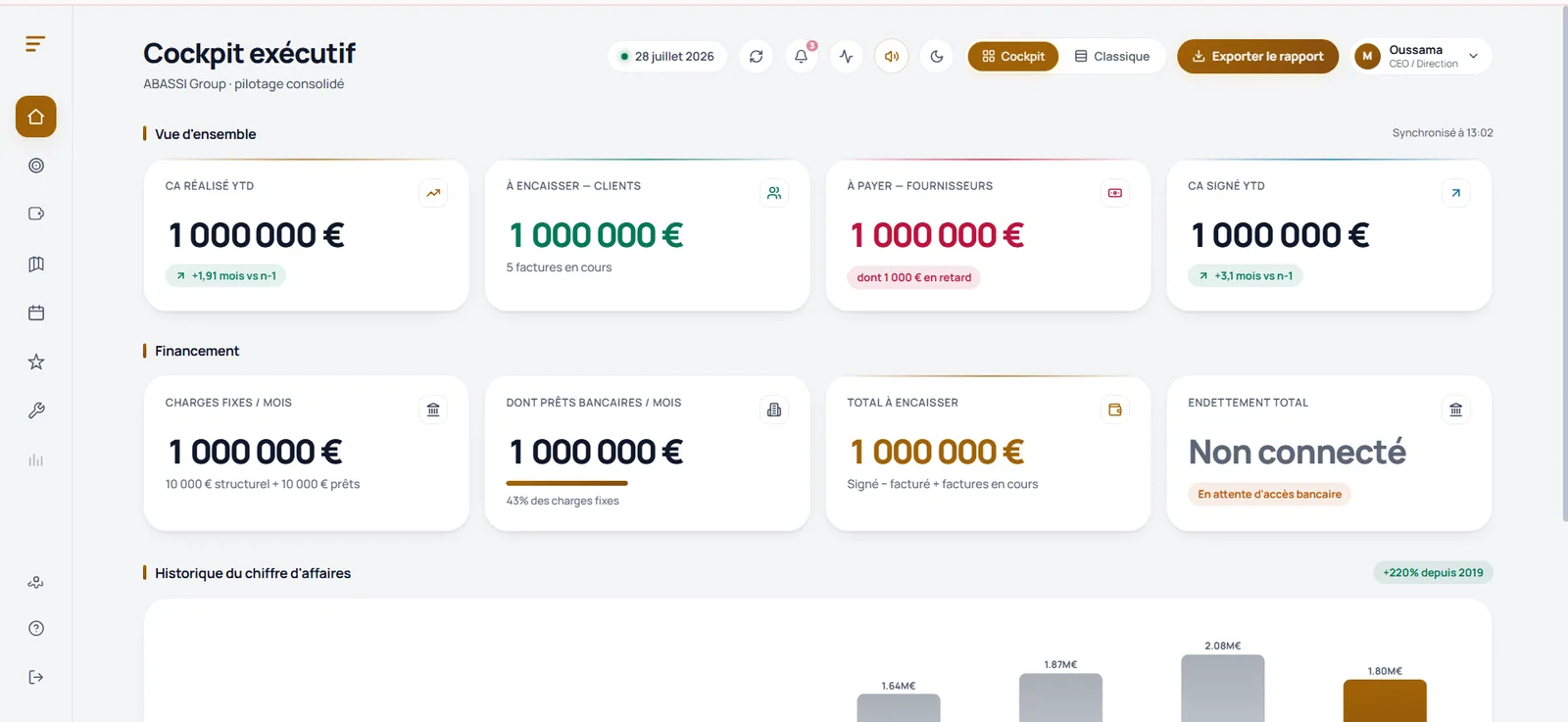Click the logout icon in the sidebar

pos(36,677)
